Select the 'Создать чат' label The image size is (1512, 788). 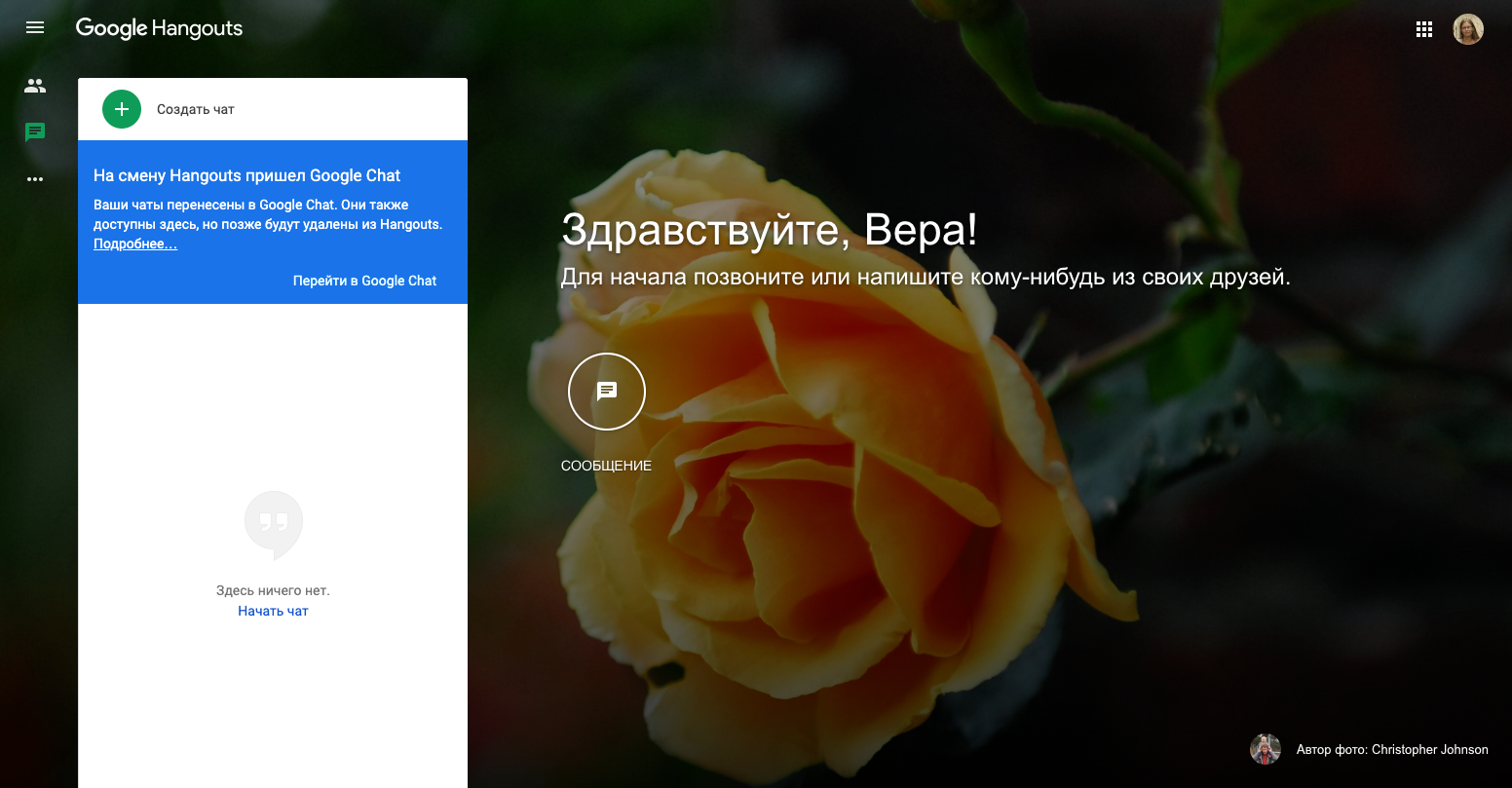pos(196,109)
